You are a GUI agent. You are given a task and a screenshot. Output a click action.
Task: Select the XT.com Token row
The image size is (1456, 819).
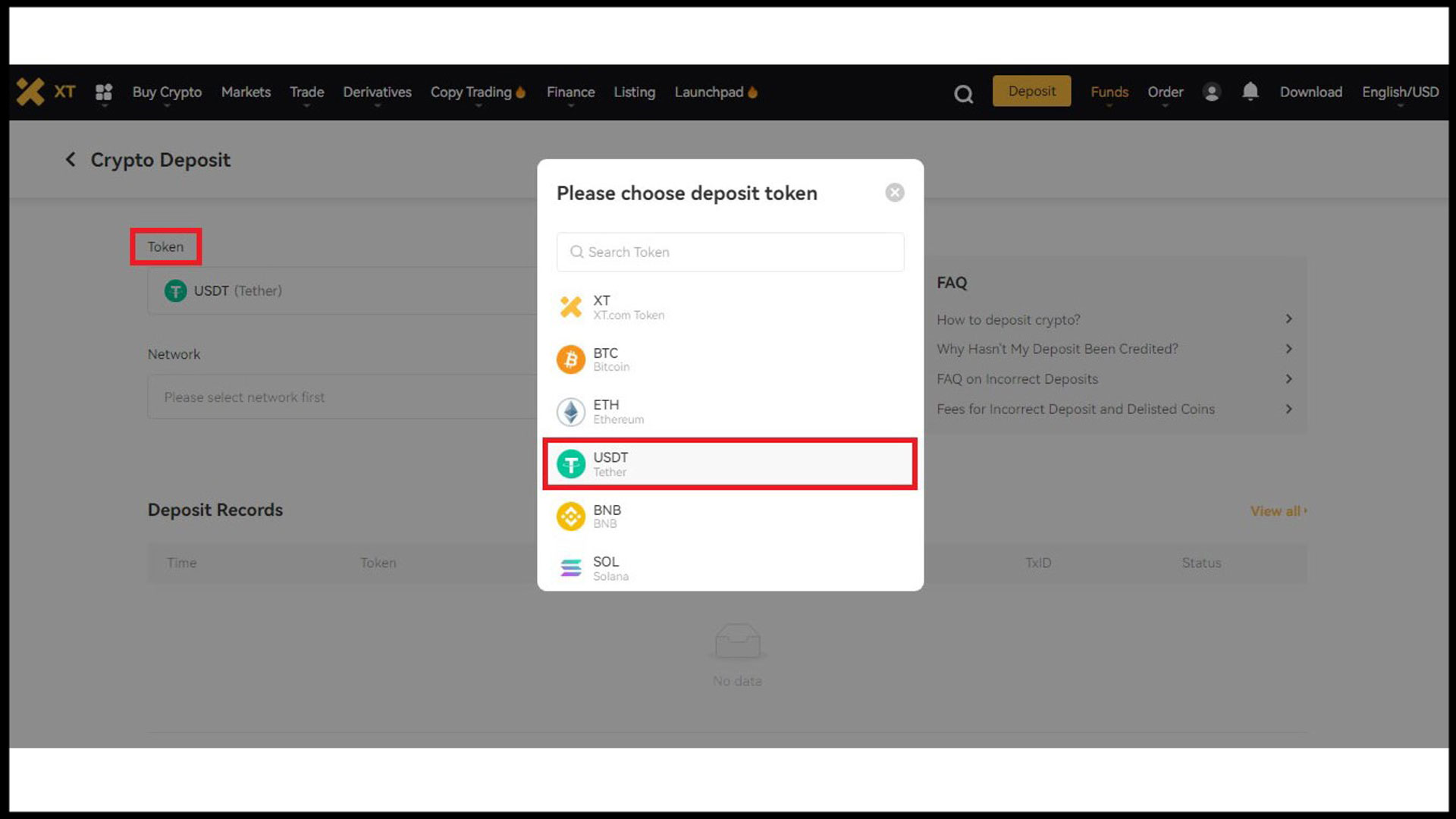point(730,307)
